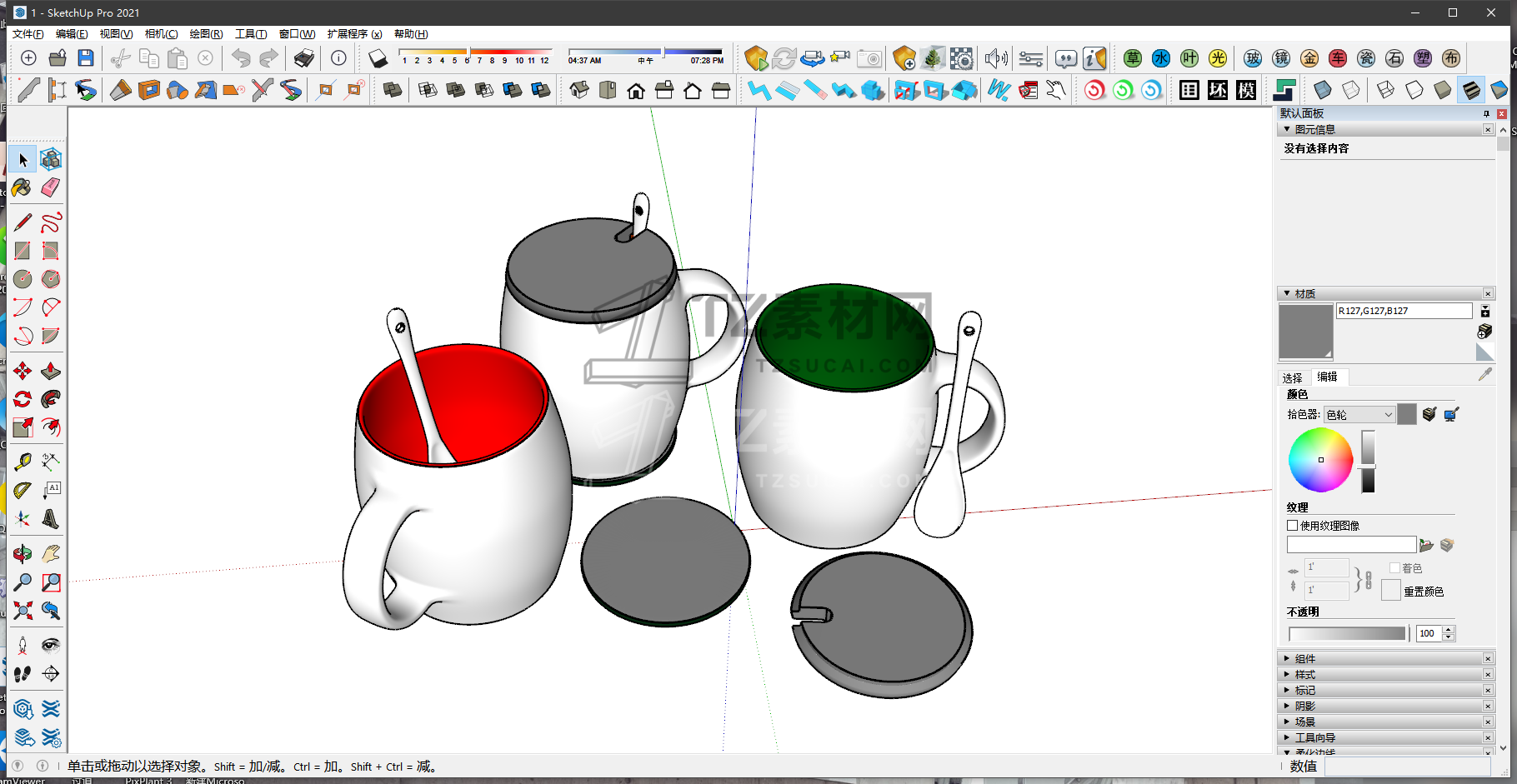Click the grass 草 material button
This screenshot has width=1517, height=784.
point(1132,57)
